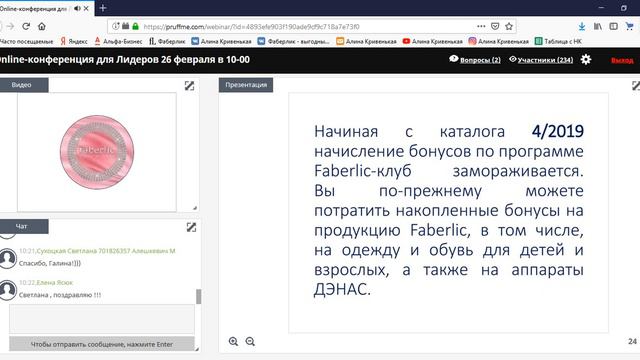Image resolution: width=640 pixels, height=360 pixels.
Task: Open the Вопросы (2) link
Action: click(475, 60)
